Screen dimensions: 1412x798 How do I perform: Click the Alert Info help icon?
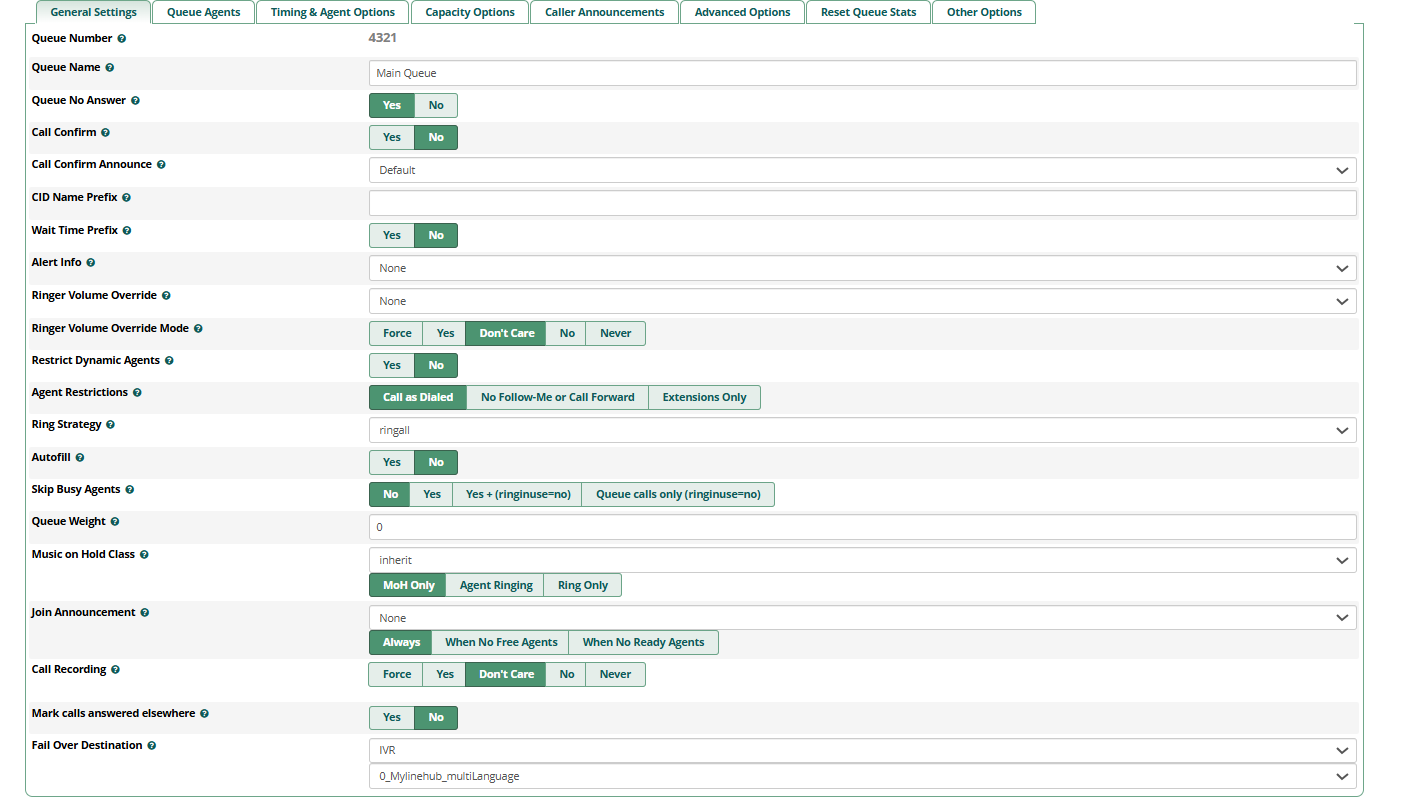click(91, 263)
